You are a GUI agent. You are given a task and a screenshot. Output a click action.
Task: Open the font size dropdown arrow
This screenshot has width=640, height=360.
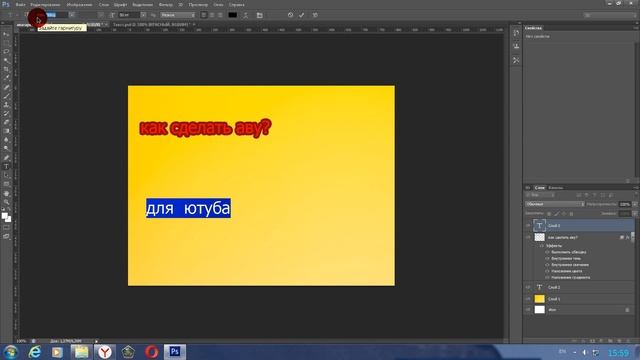(x=143, y=15)
